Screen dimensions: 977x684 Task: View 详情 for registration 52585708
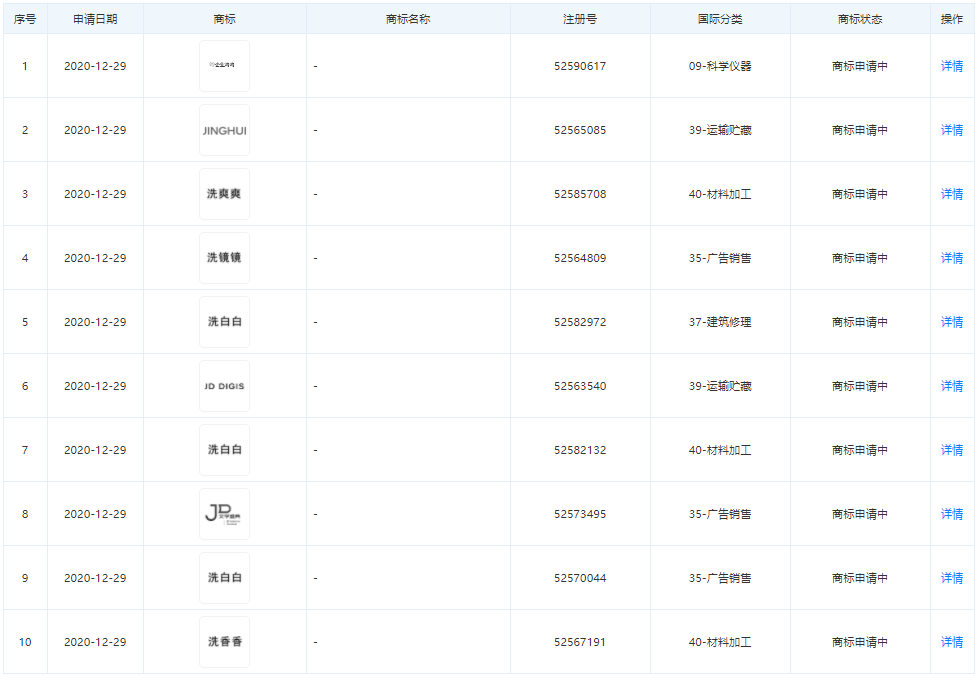coord(951,194)
